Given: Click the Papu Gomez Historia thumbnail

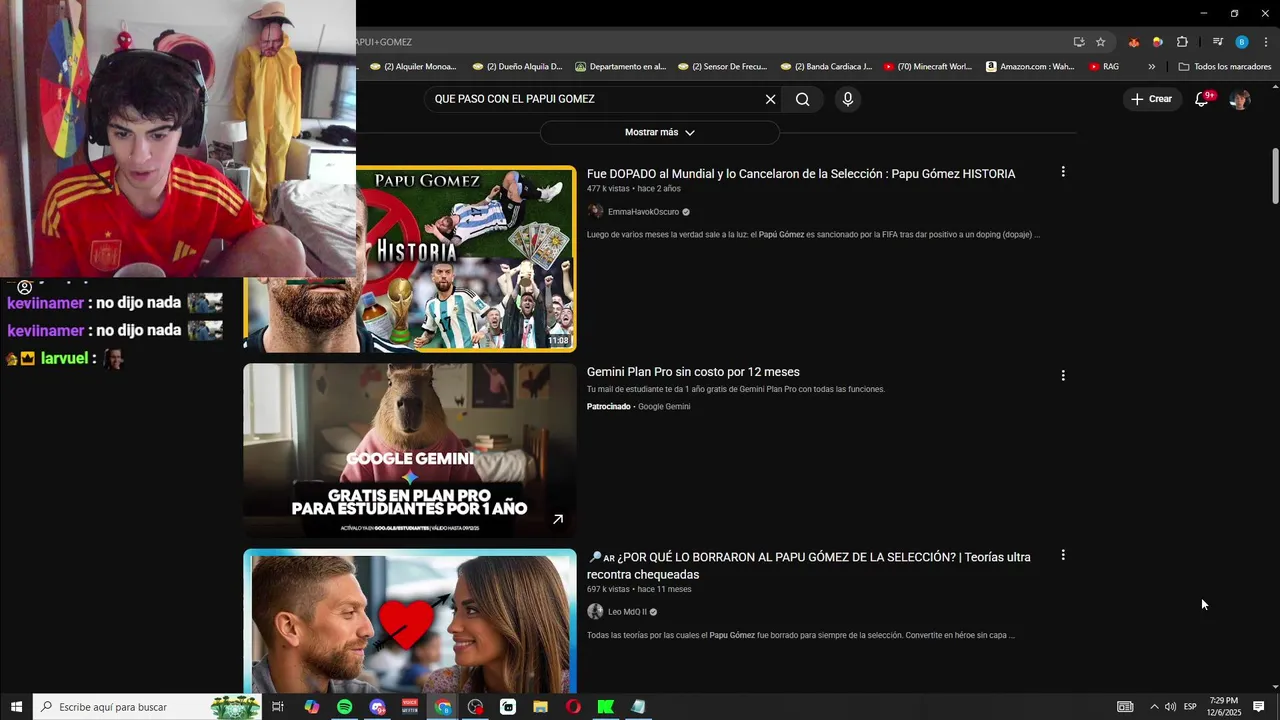Looking at the screenshot, I should [x=466, y=258].
